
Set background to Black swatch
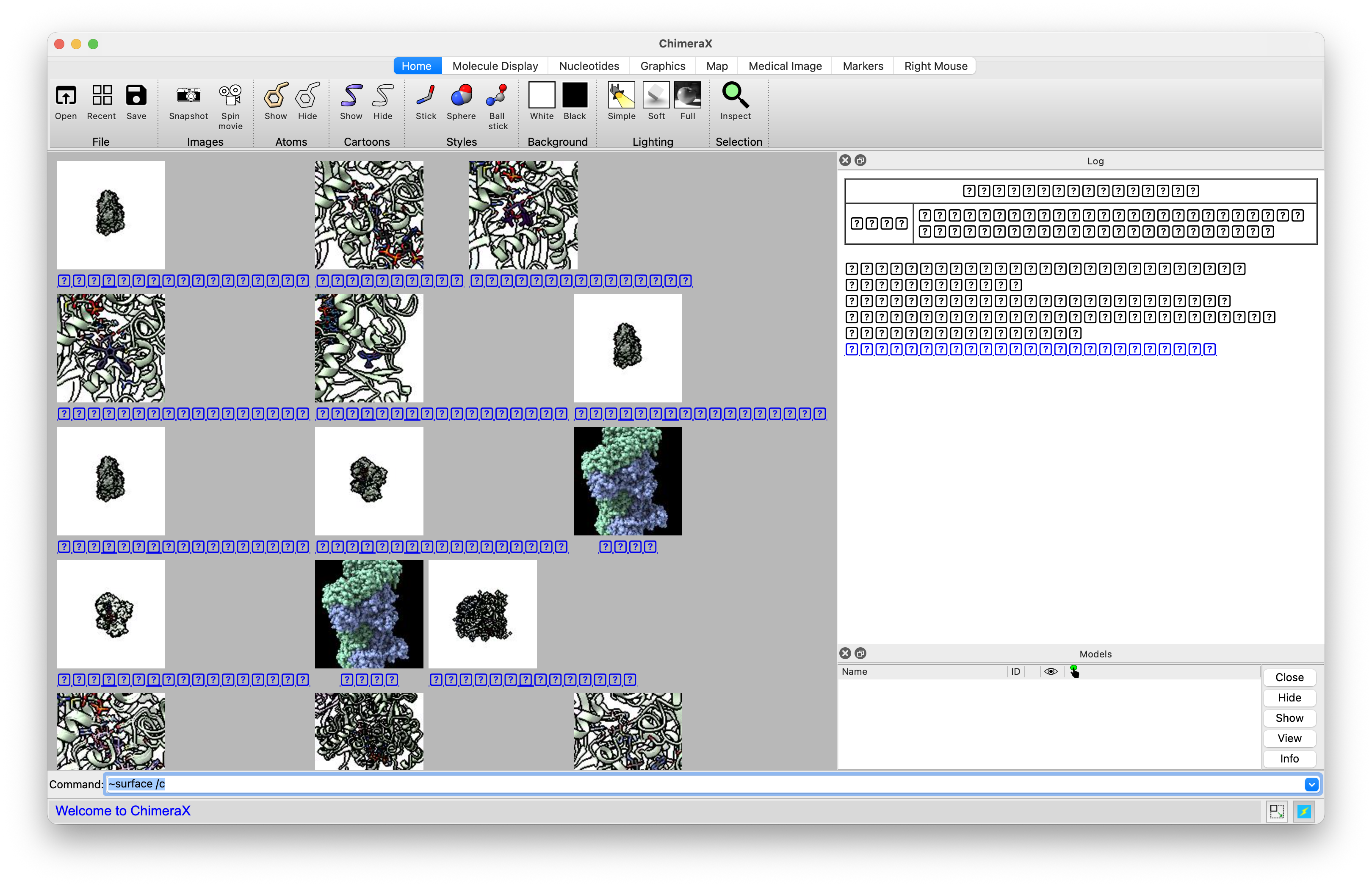click(575, 96)
